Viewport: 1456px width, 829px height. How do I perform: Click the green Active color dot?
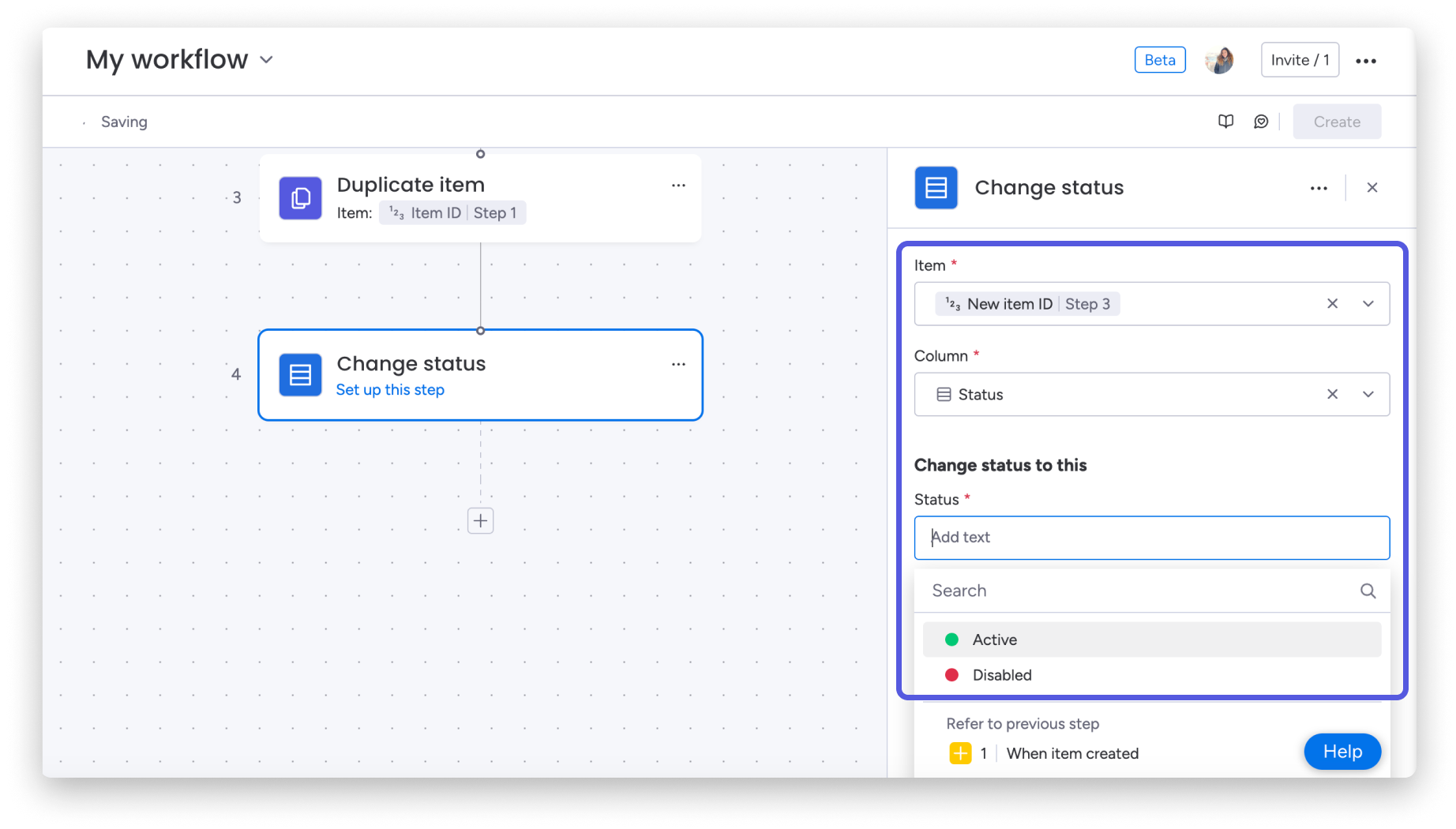(951, 640)
